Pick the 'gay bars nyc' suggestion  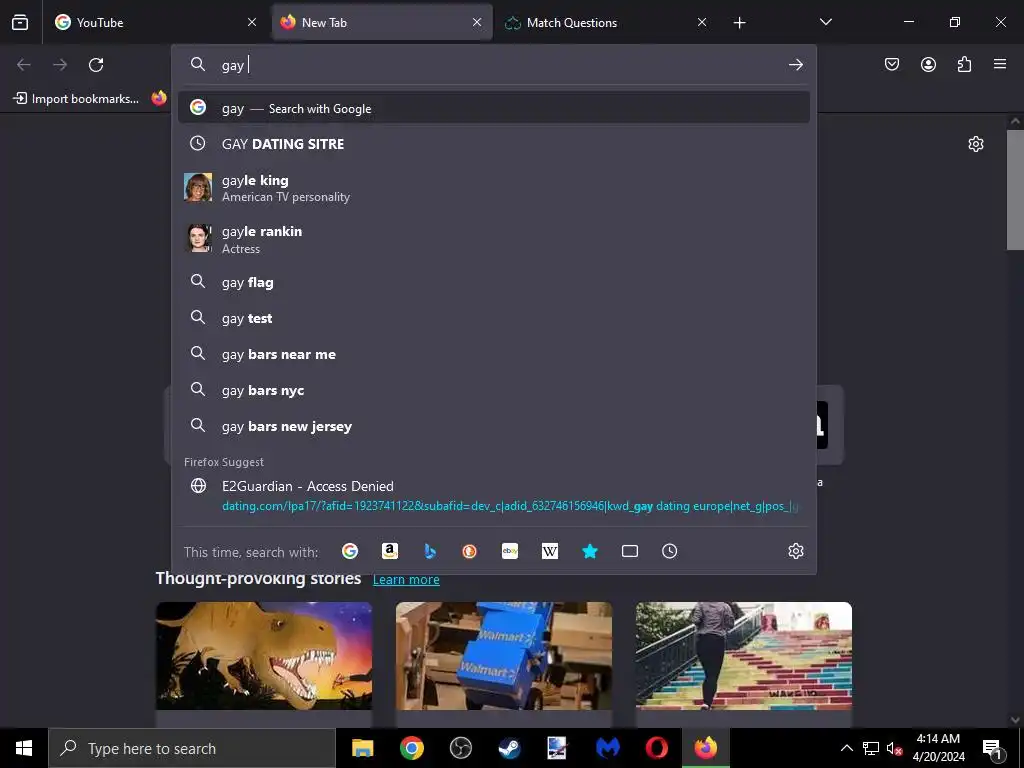pyautogui.click(x=494, y=390)
